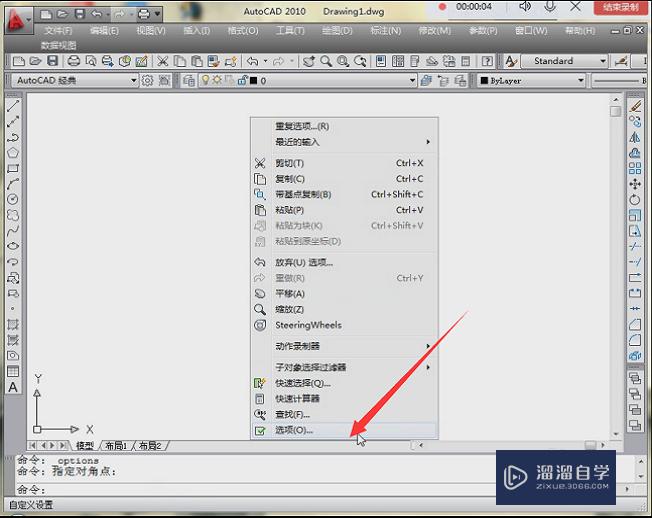Choose 快速选择(Q)... in context menu
Image resolution: width=652 pixels, height=518 pixels.
click(345, 383)
